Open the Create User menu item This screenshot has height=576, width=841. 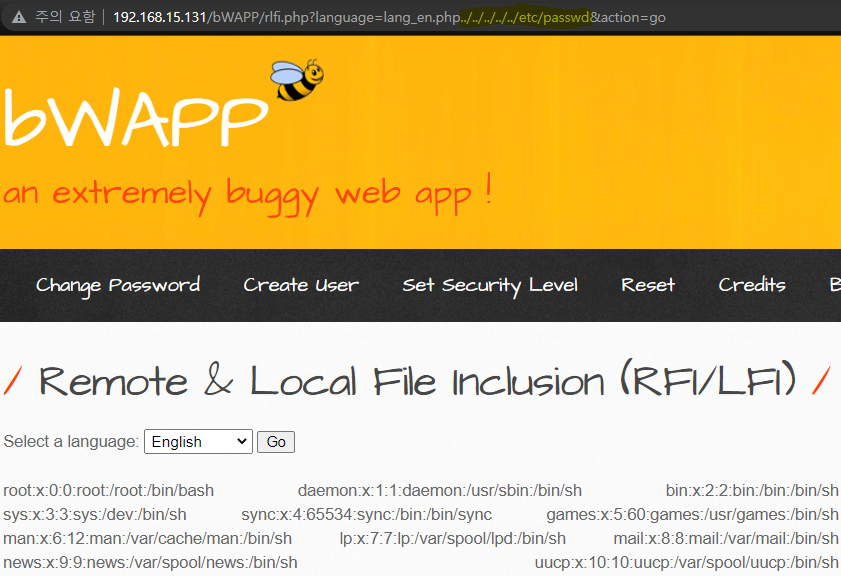(301, 285)
